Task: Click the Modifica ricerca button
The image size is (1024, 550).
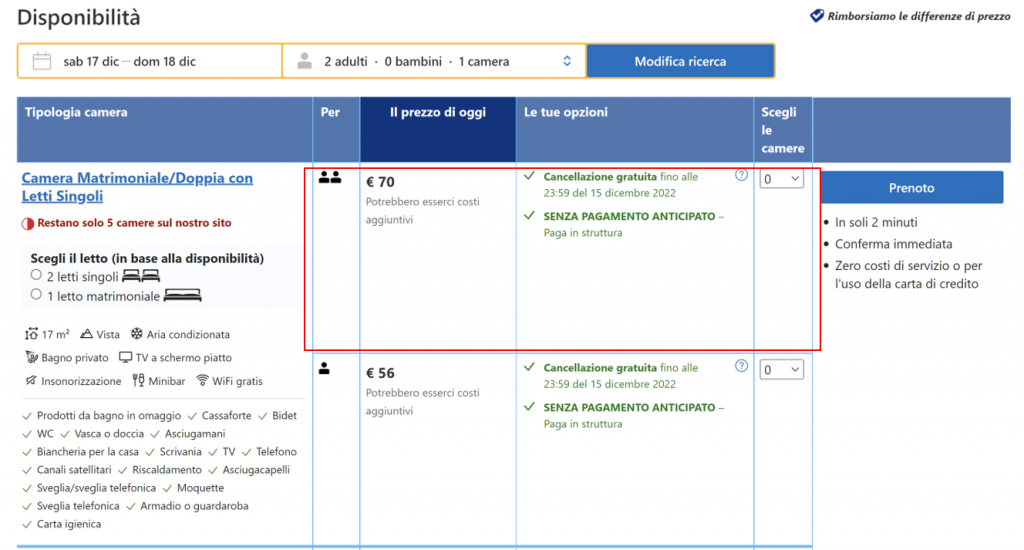Action: coord(680,61)
